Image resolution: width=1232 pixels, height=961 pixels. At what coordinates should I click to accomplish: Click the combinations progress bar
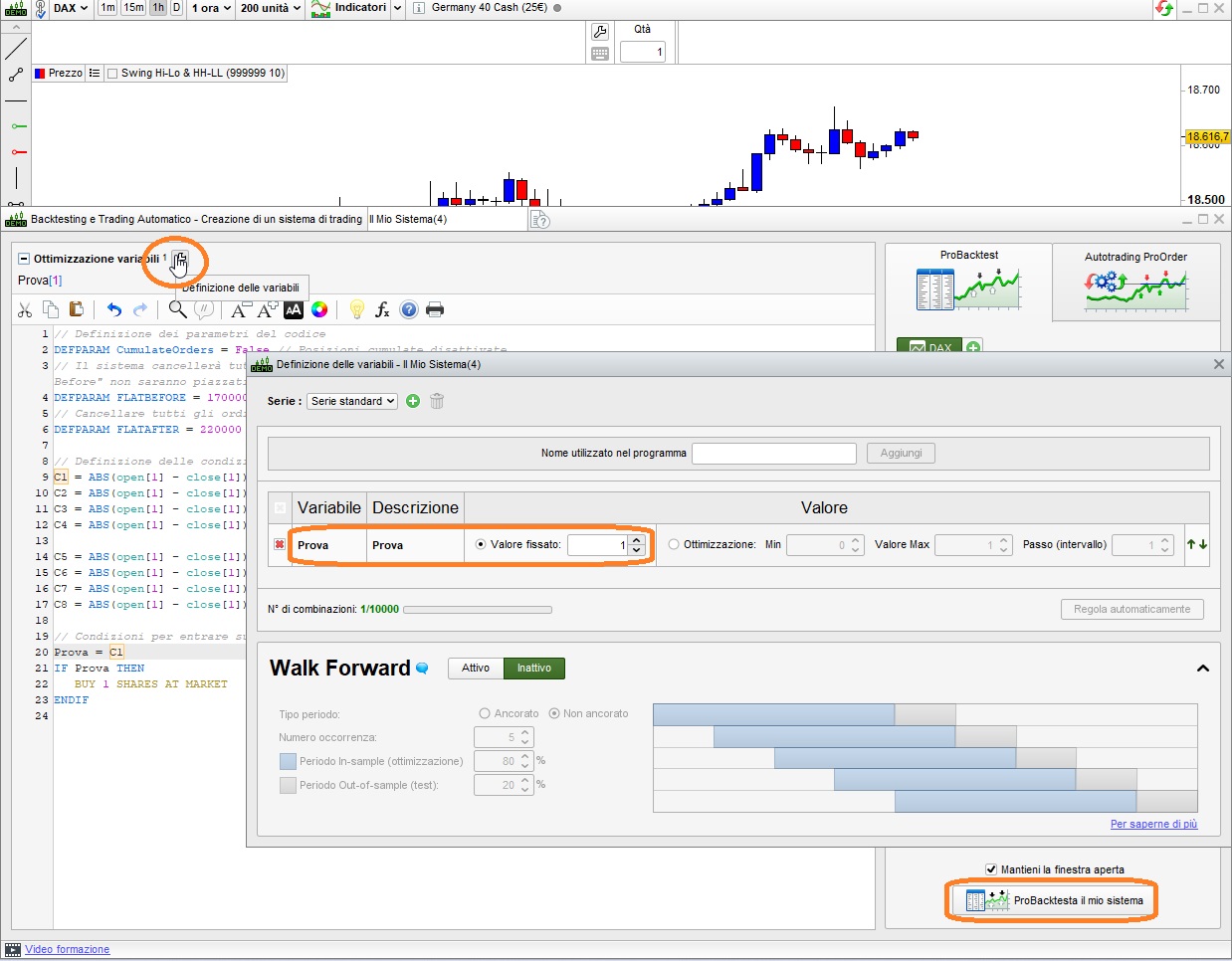(478, 609)
